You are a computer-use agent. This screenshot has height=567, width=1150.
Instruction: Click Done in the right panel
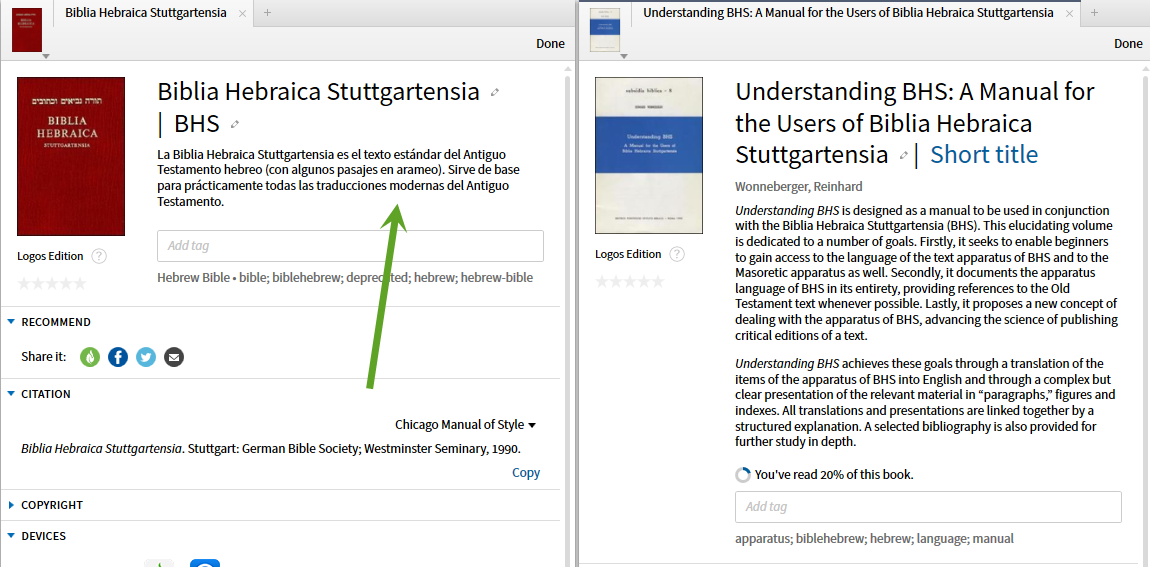click(1128, 43)
